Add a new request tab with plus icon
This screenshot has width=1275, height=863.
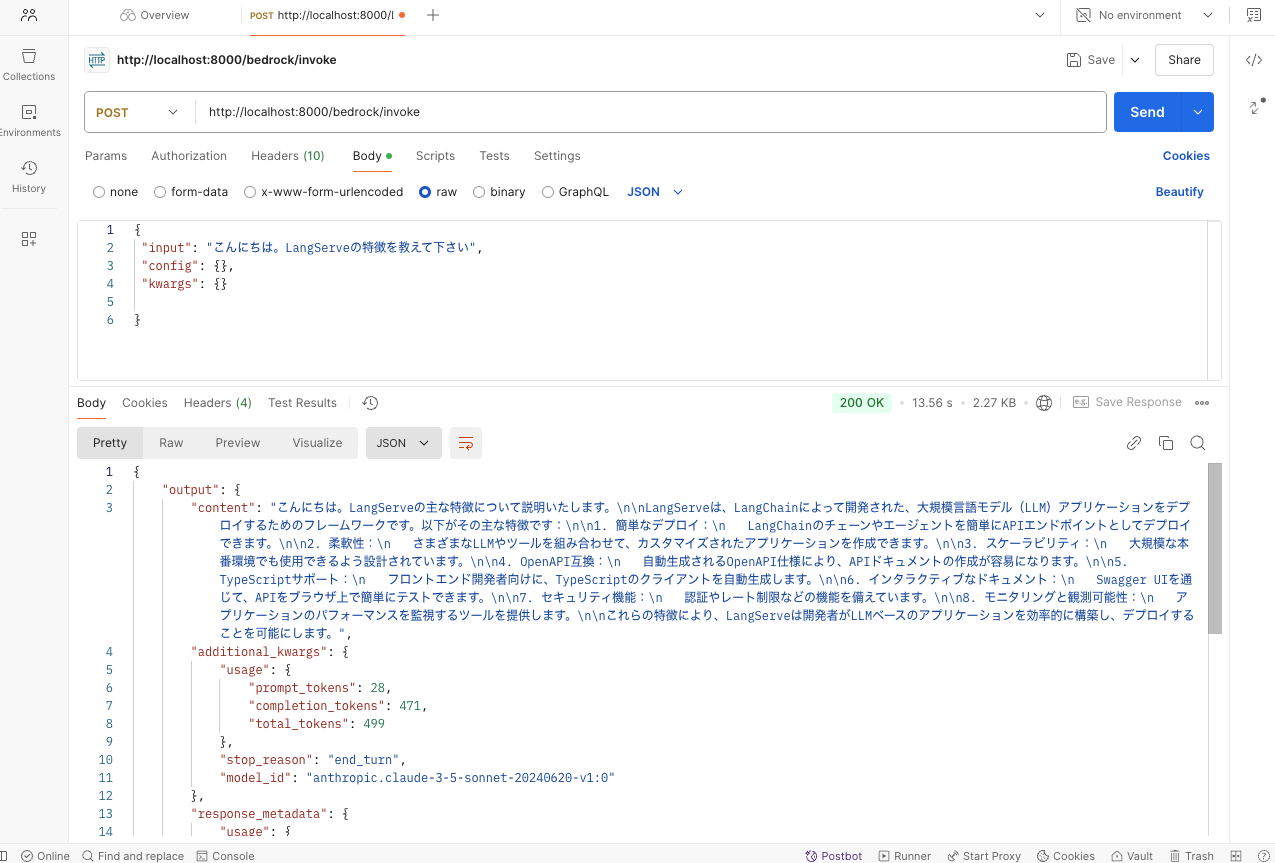(433, 15)
